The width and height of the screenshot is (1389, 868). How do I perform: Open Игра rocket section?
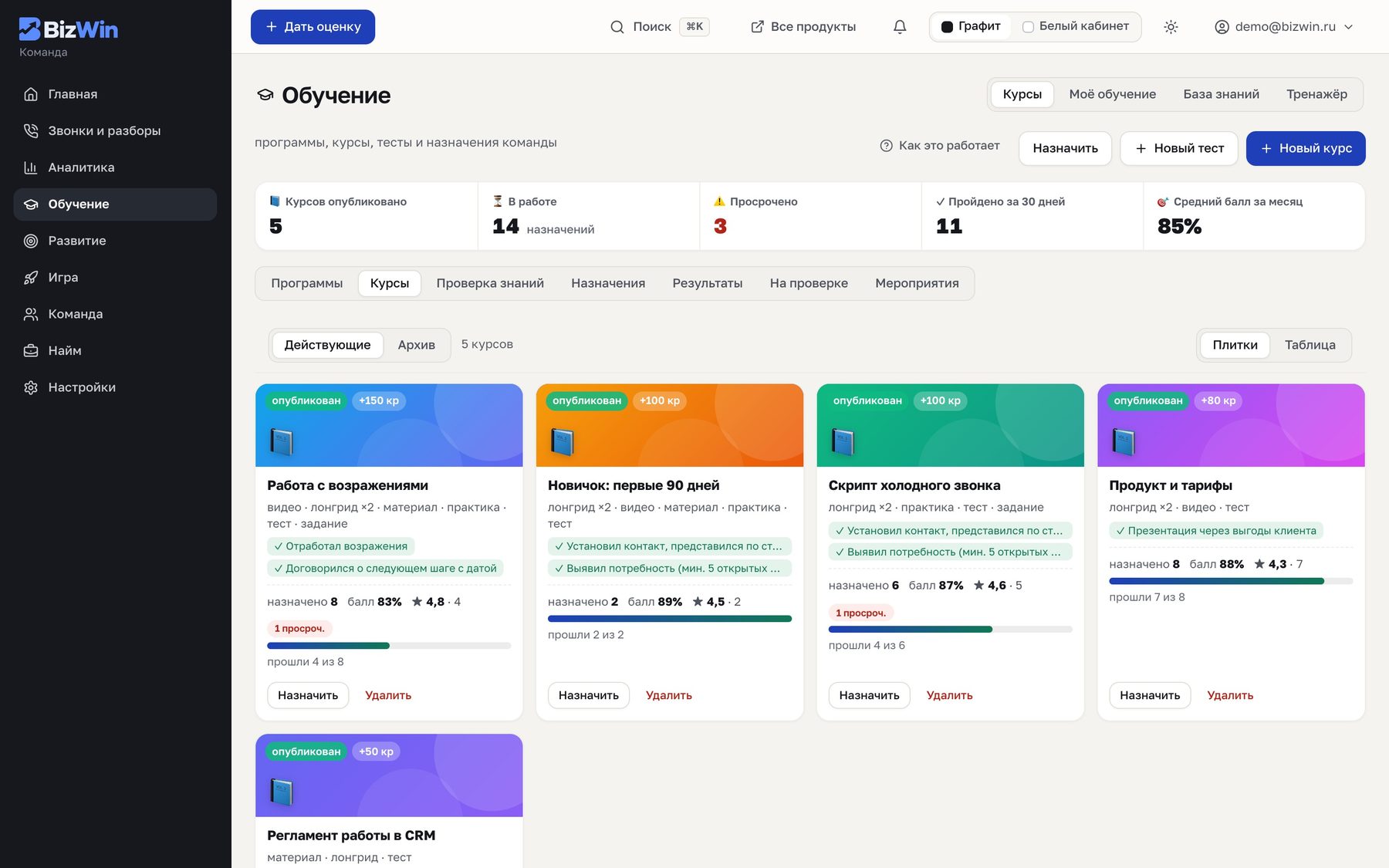click(115, 278)
